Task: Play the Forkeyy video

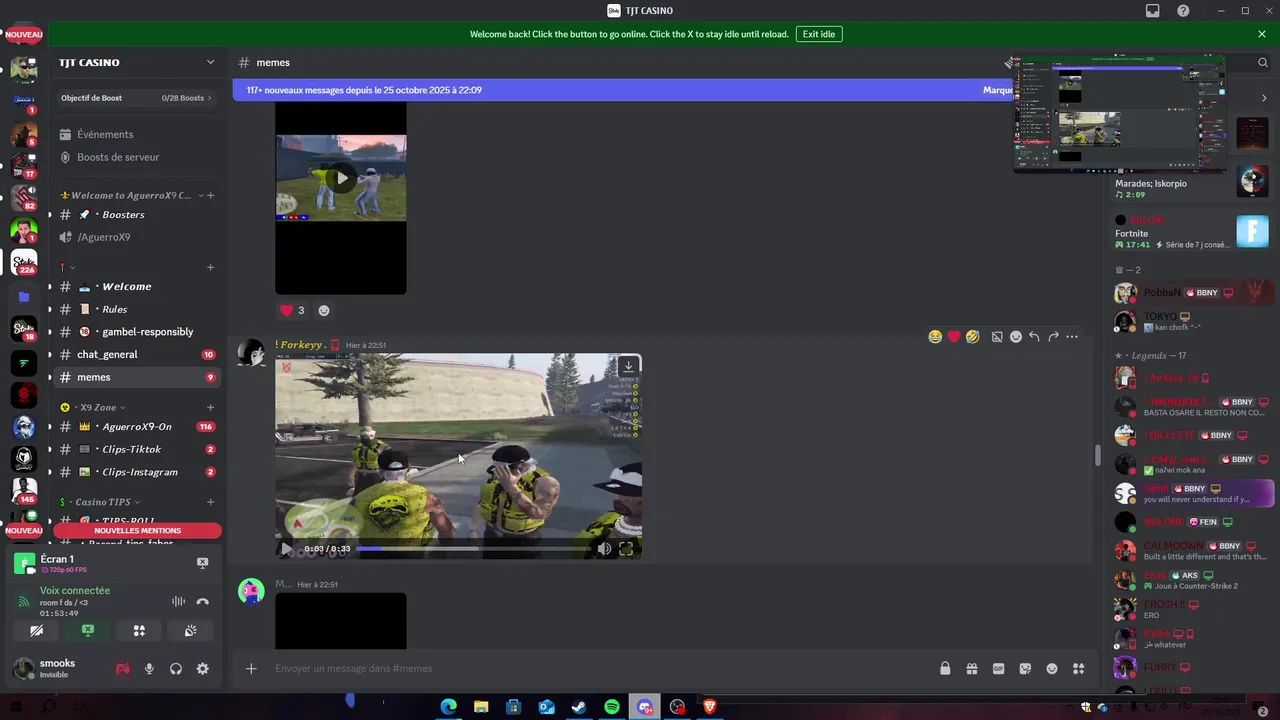Action: click(287, 549)
